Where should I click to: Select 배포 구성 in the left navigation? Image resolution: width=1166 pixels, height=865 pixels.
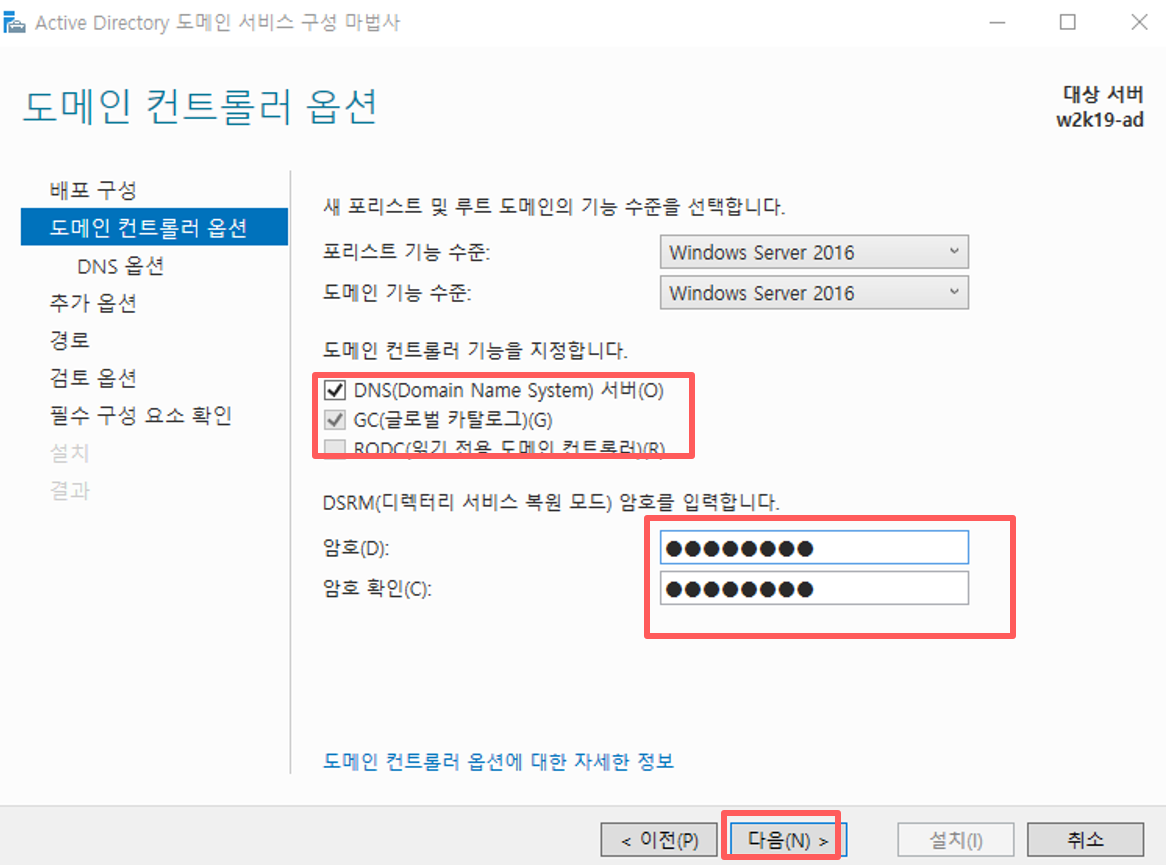93,190
